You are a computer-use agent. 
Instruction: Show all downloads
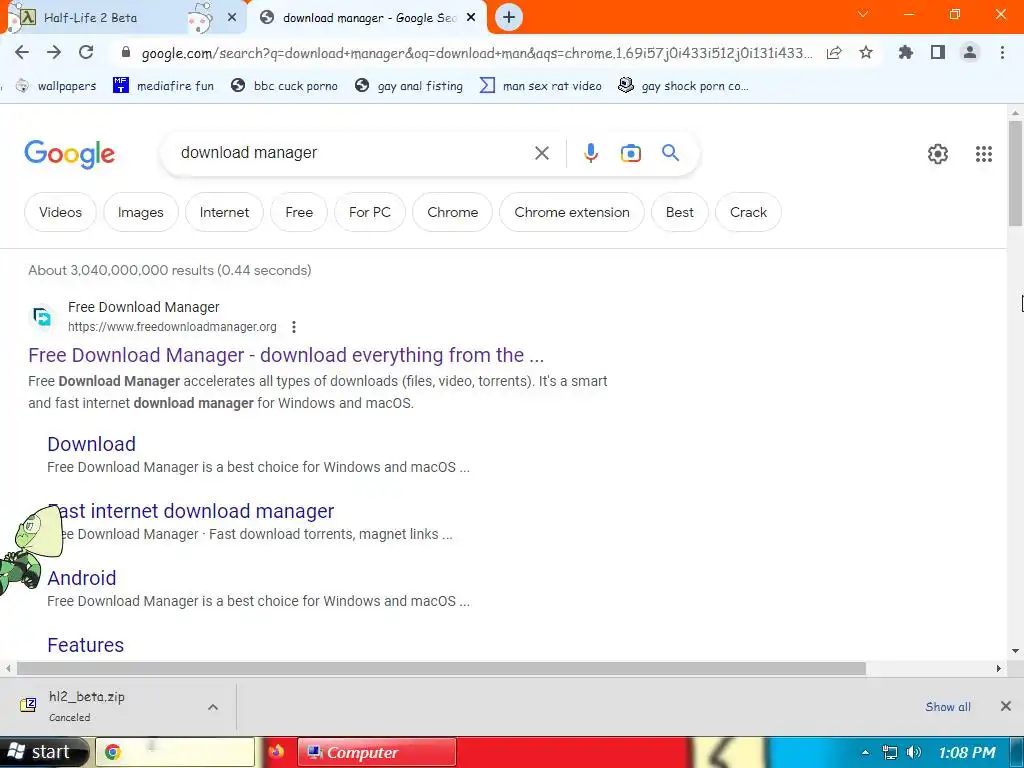(x=948, y=707)
